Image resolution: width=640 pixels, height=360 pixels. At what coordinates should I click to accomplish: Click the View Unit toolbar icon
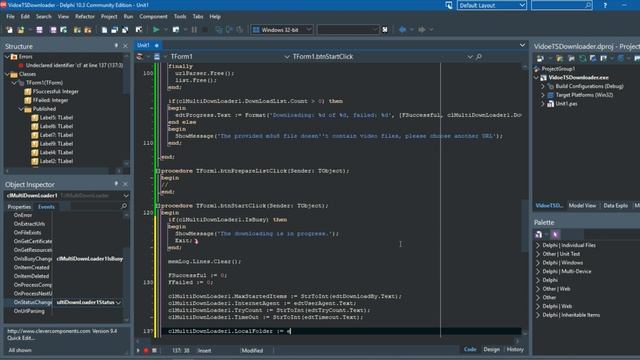[x=104, y=30]
